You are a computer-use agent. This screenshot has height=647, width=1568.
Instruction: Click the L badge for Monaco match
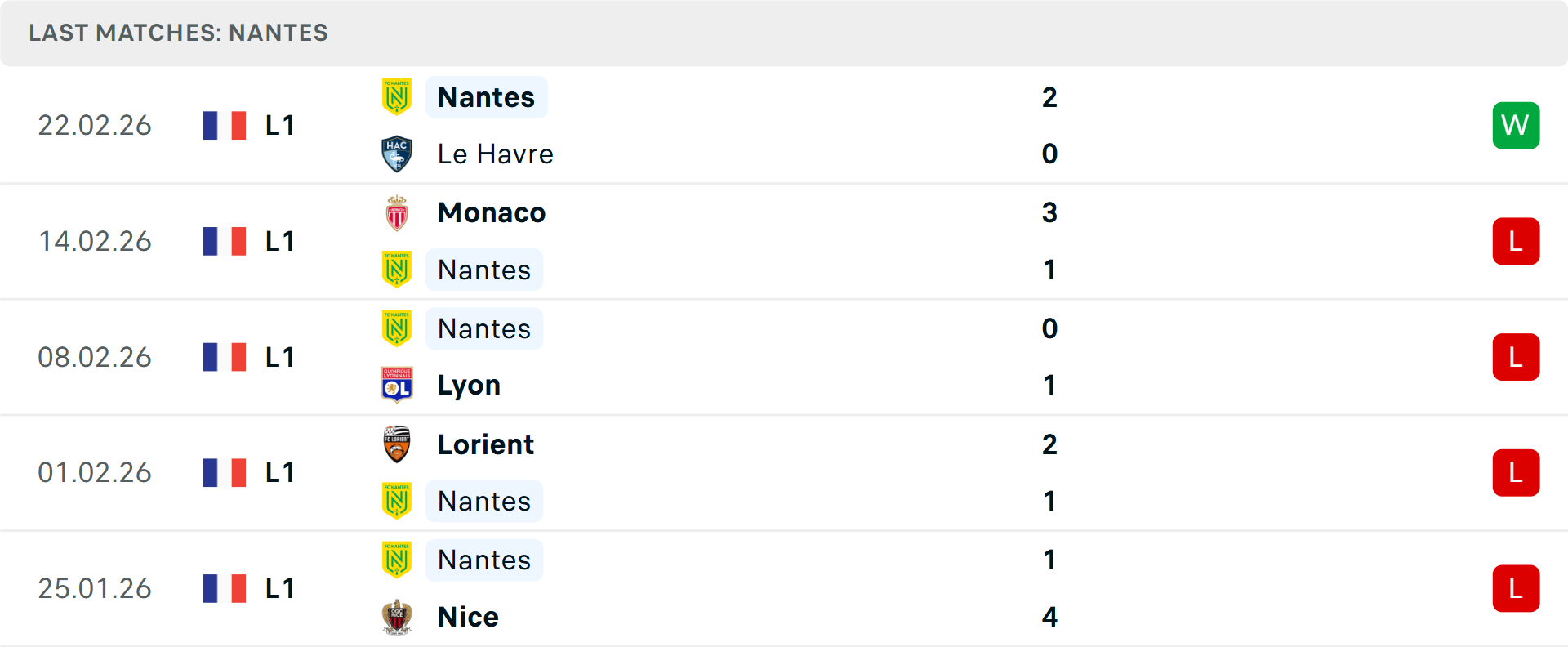coord(1516,242)
